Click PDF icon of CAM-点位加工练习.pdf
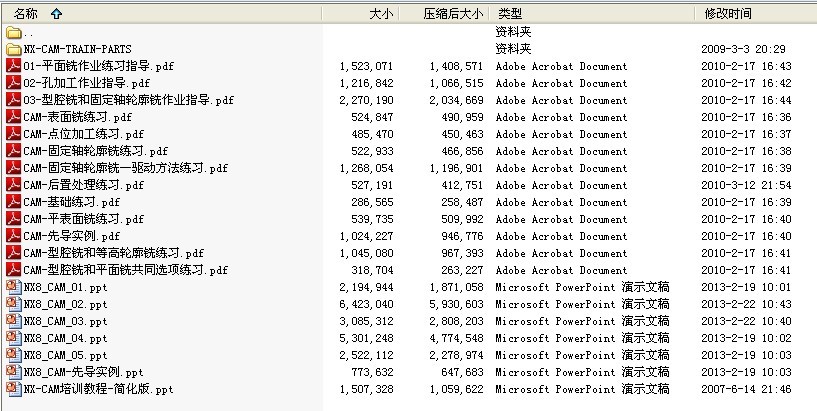Screen dimensions: 817x411 [x=14, y=134]
